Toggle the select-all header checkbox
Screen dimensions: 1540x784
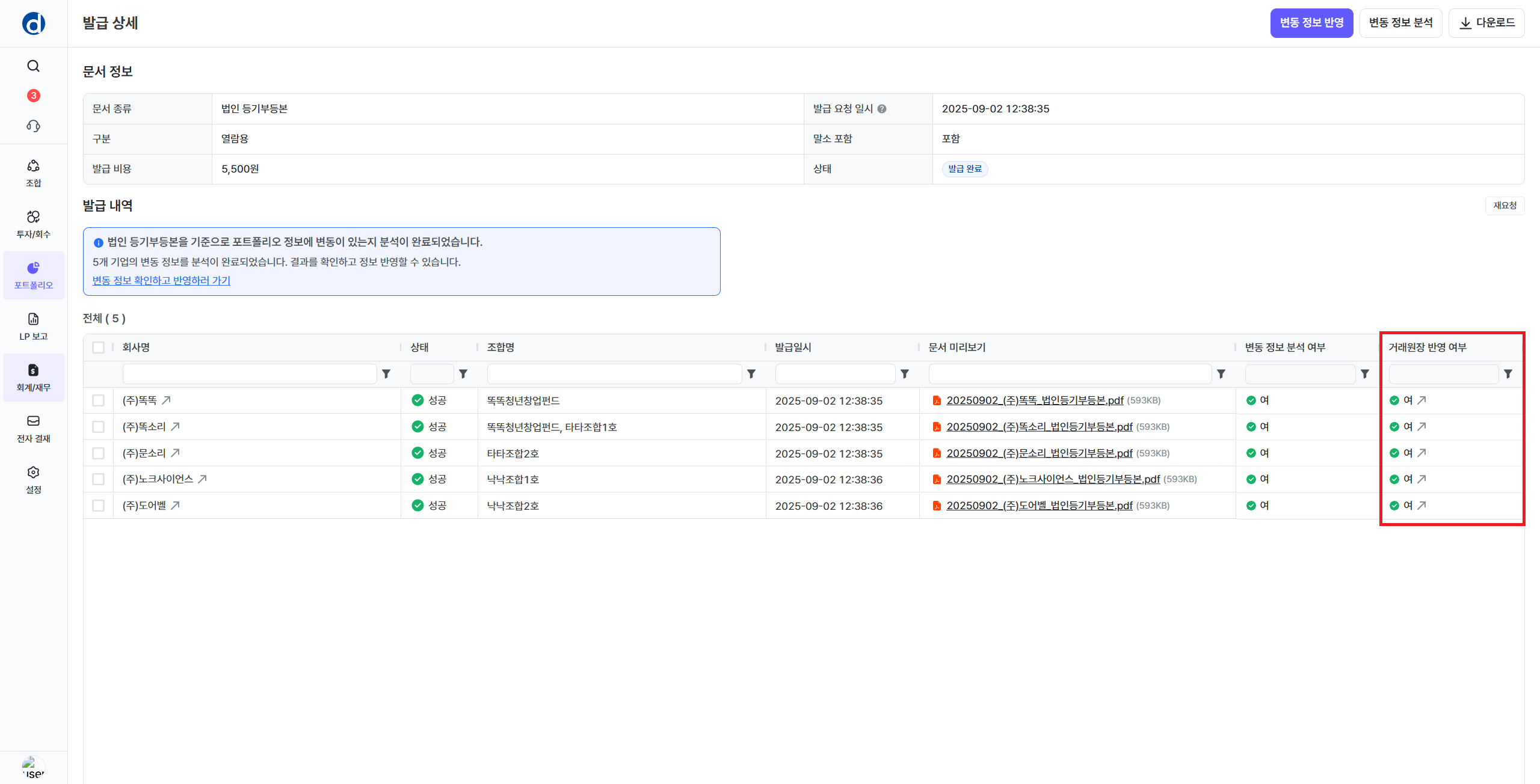tap(99, 348)
